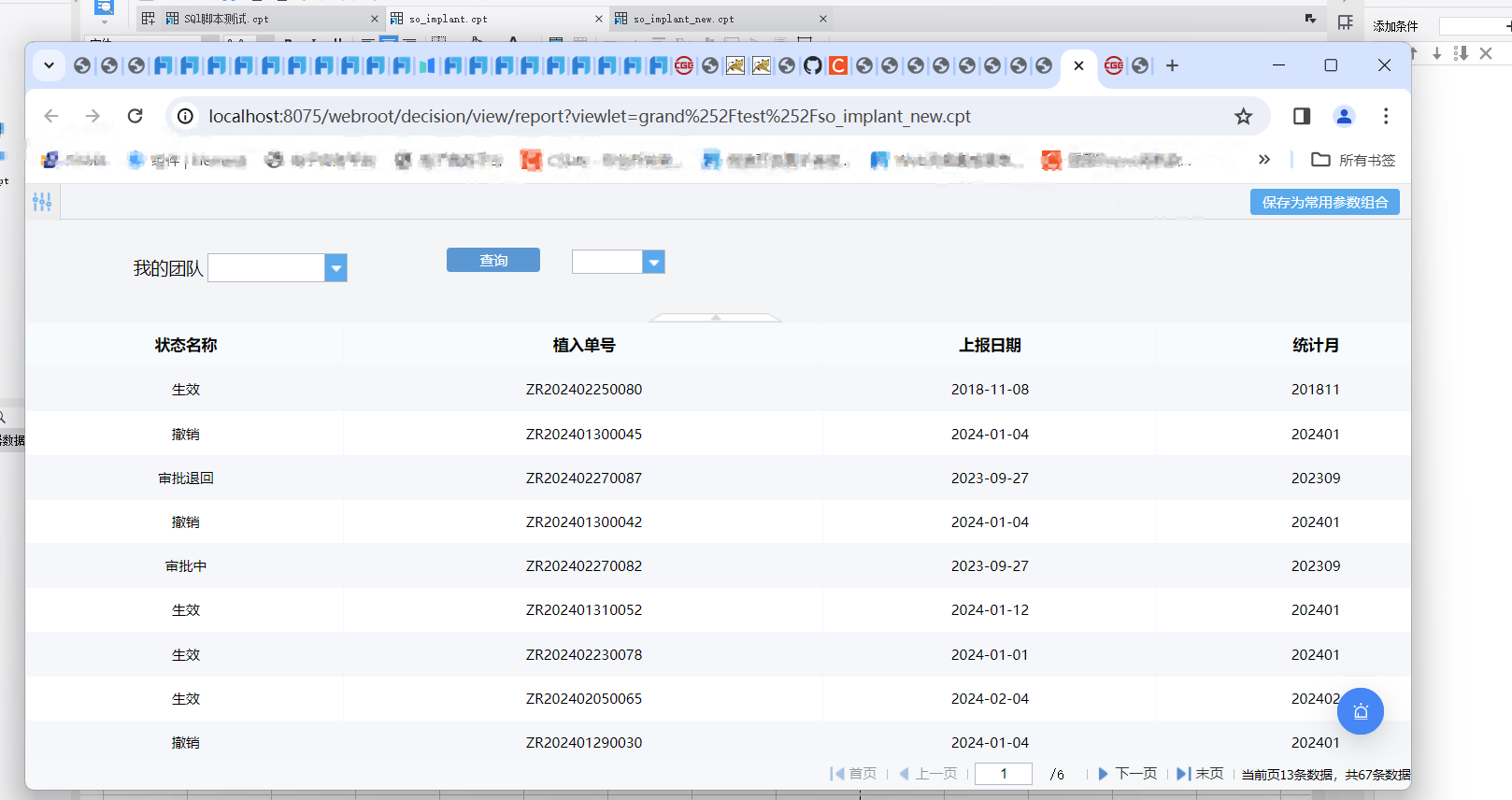The width and height of the screenshot is (1512, 800).
Task: Go to previous page 上一页
Action: coord(928,773)
